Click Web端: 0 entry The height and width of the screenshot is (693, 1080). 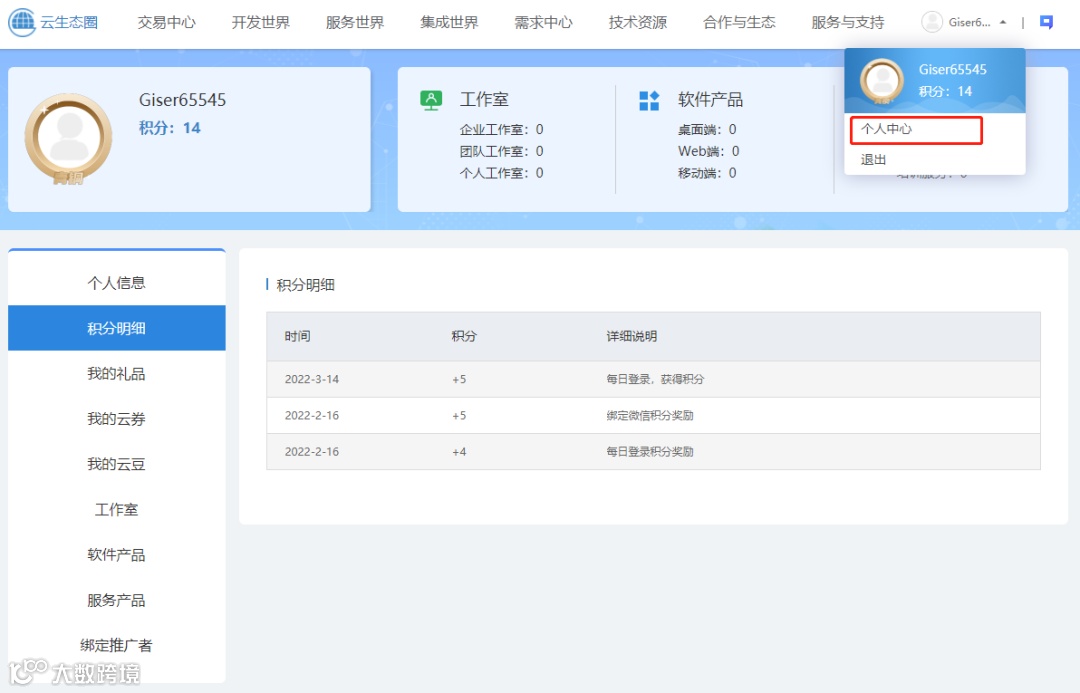coord(709,151)
